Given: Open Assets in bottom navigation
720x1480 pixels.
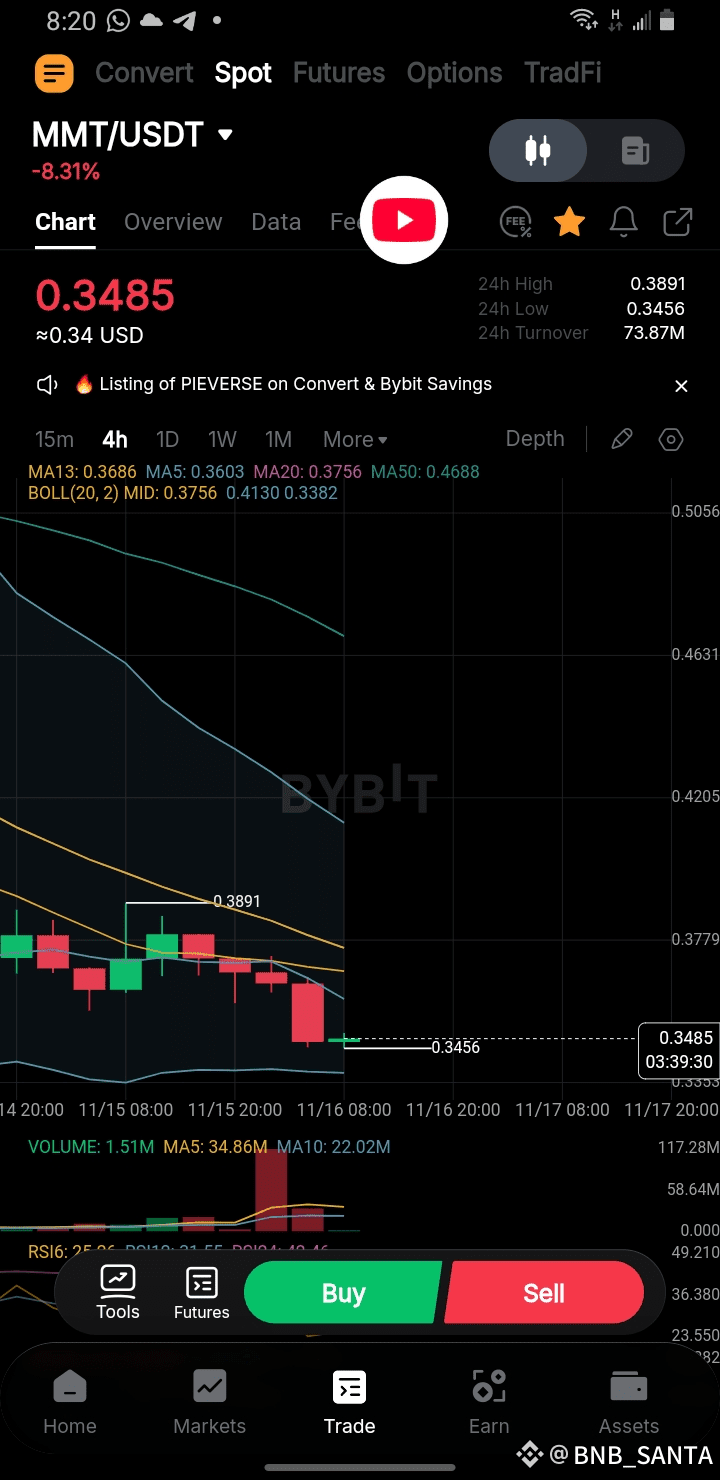Looking at the screenshot, I should pyautogui.click(x=629, y=1403).
